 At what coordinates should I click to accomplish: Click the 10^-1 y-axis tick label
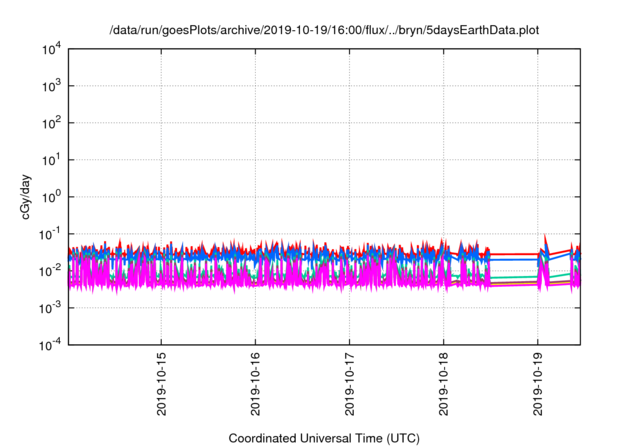click(49, 234)
